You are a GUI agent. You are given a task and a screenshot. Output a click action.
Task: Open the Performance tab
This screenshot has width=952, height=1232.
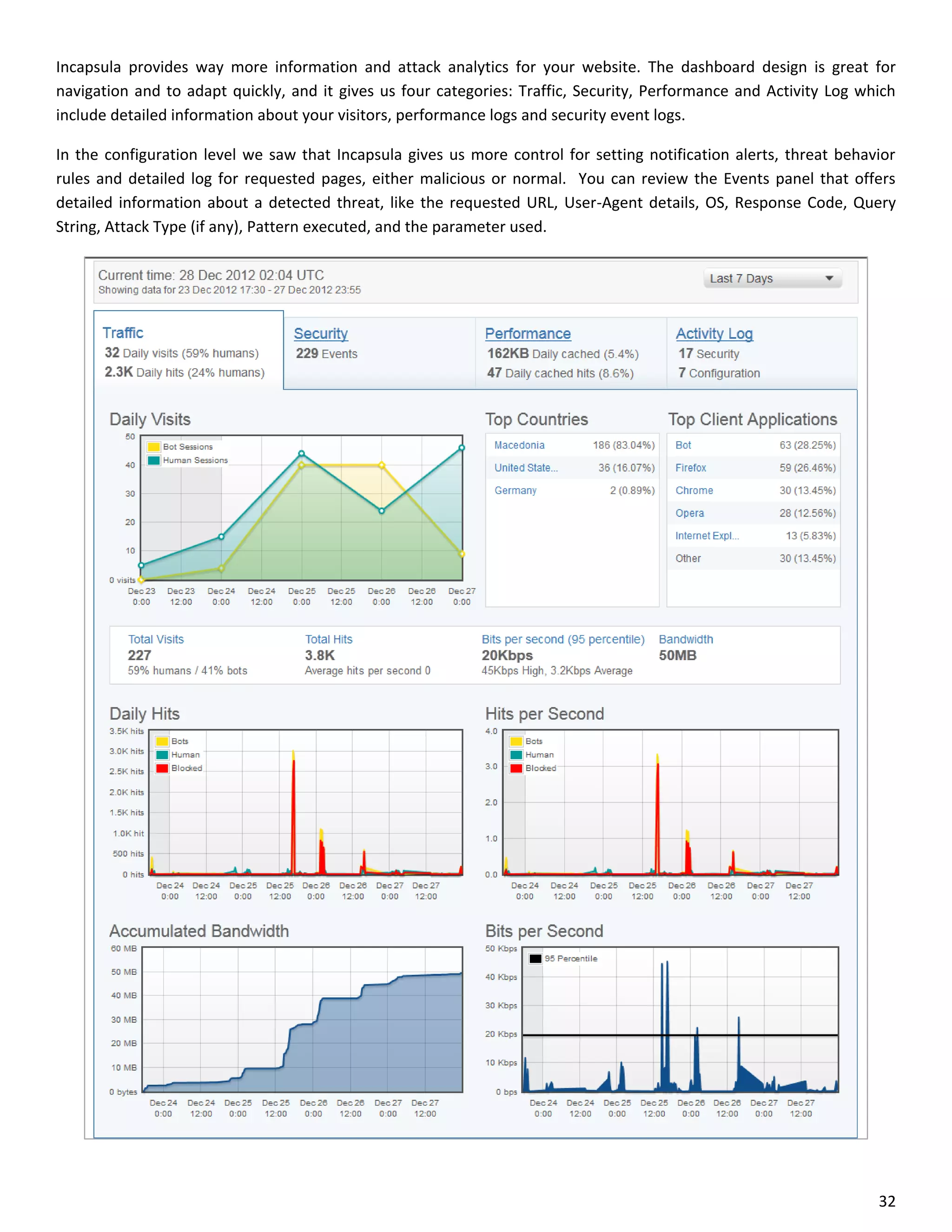(x=528, y=333)
